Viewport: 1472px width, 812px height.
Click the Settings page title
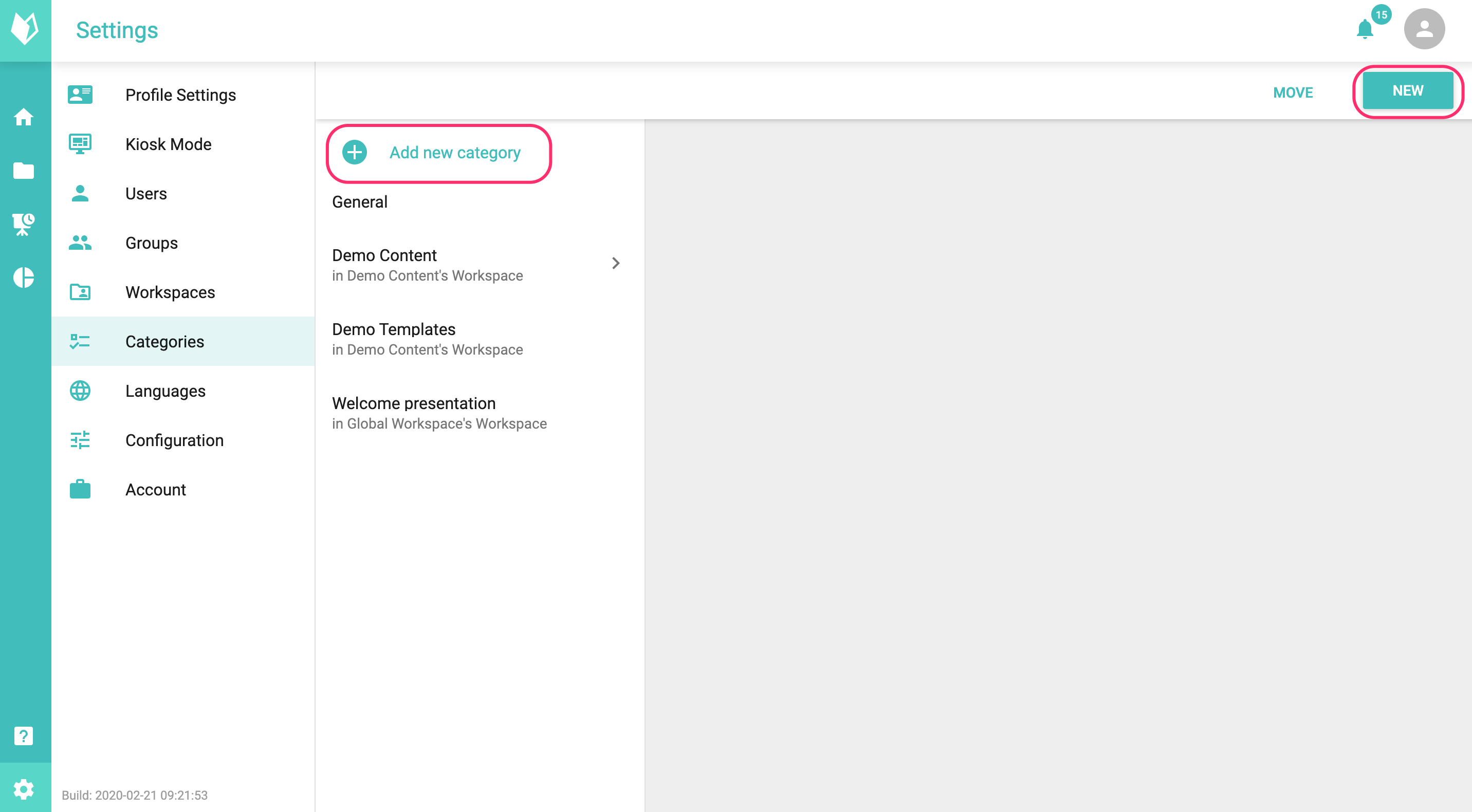[x=117, y=30]
